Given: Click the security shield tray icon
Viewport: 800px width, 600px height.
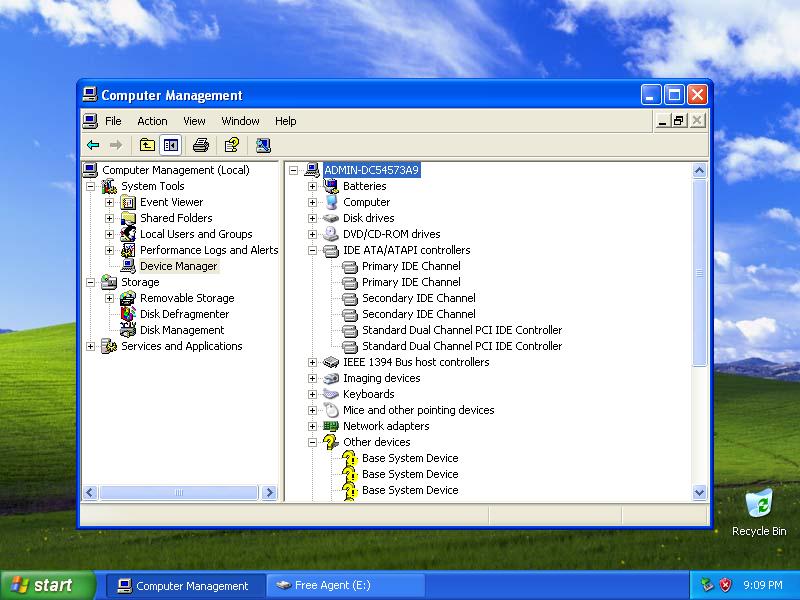Looking at the screenshot, I should [726, 585].
